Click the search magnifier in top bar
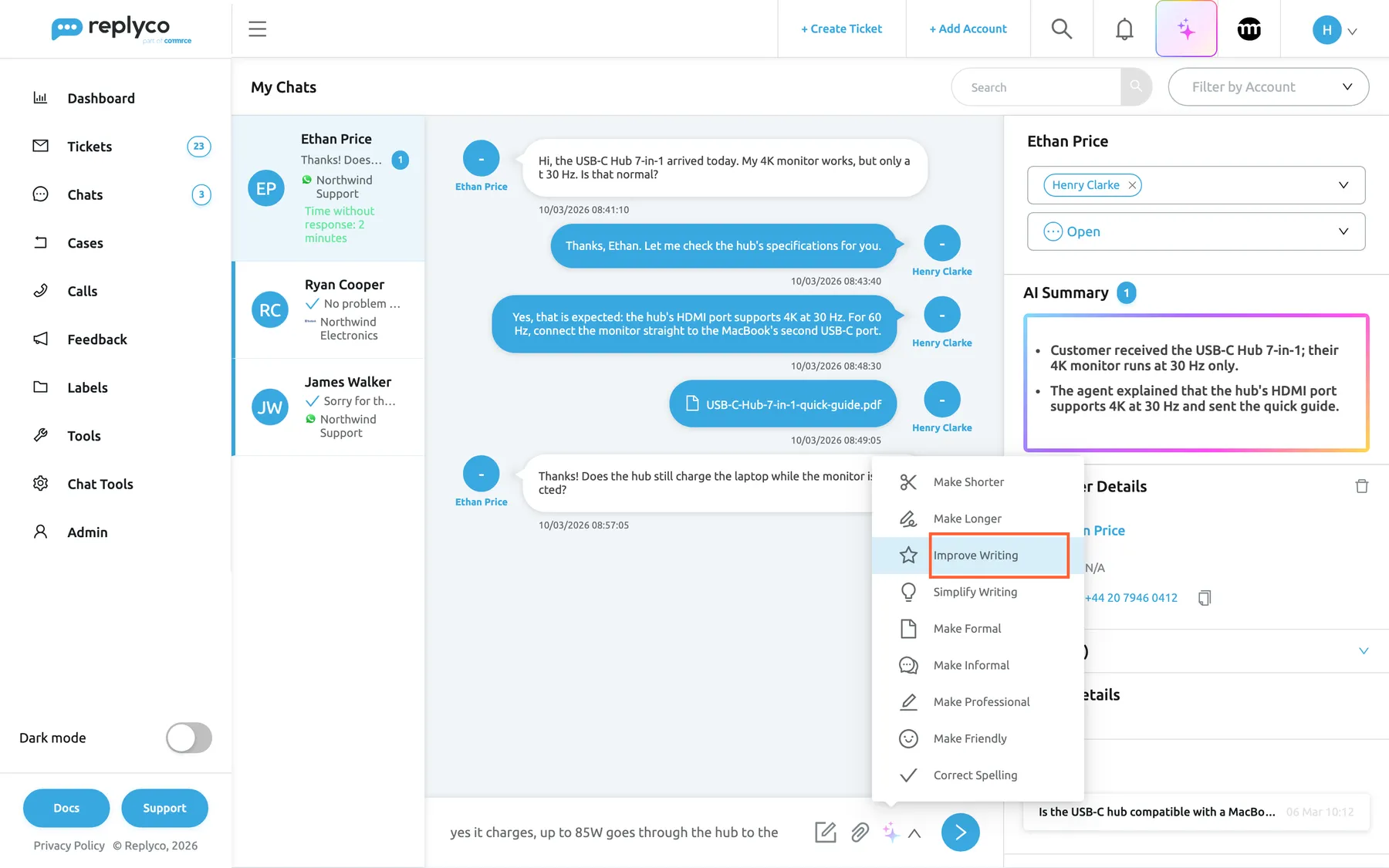The image size is (1389, 868). click(x=1062, y=29)
